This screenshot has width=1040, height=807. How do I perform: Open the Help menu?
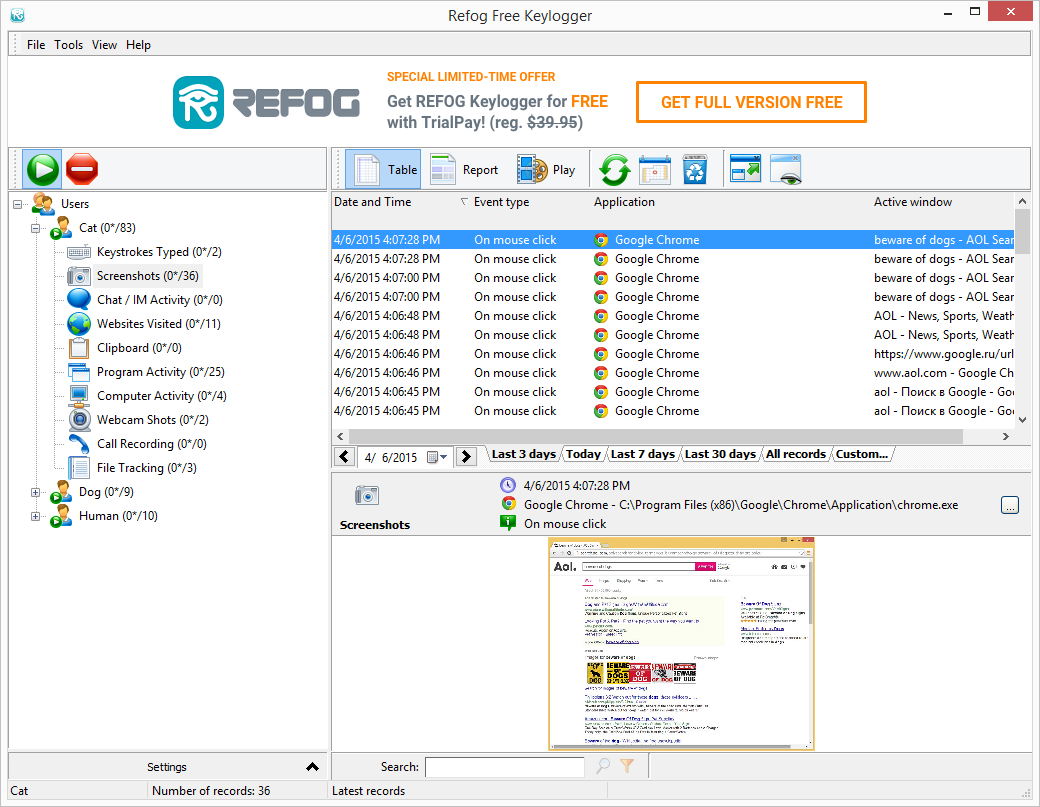coord(138,44)
